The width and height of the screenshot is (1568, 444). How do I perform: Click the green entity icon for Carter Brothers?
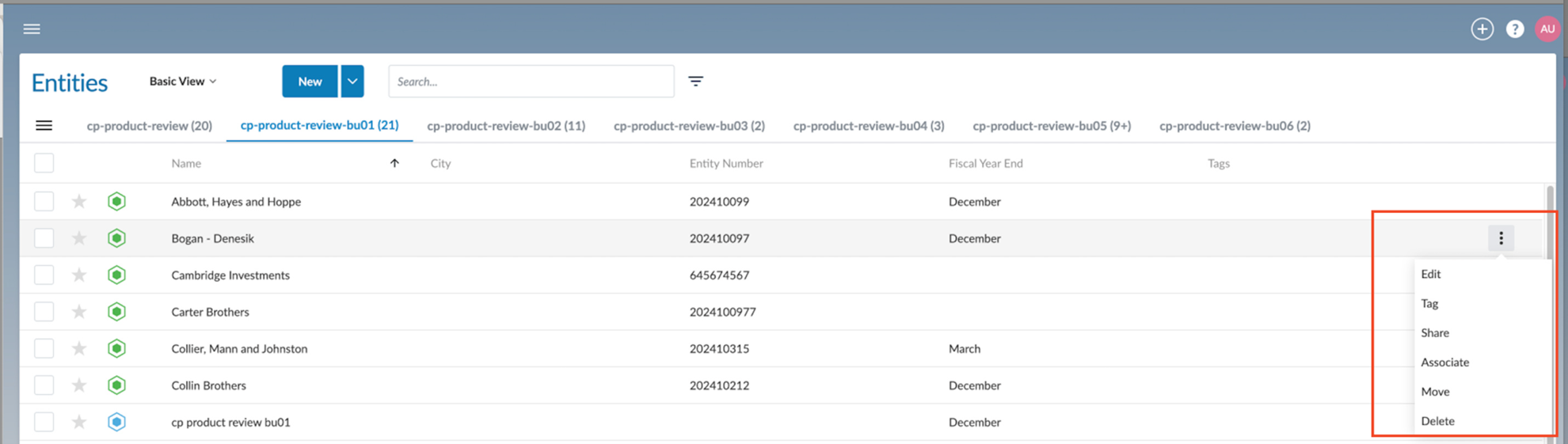[116, 312]
